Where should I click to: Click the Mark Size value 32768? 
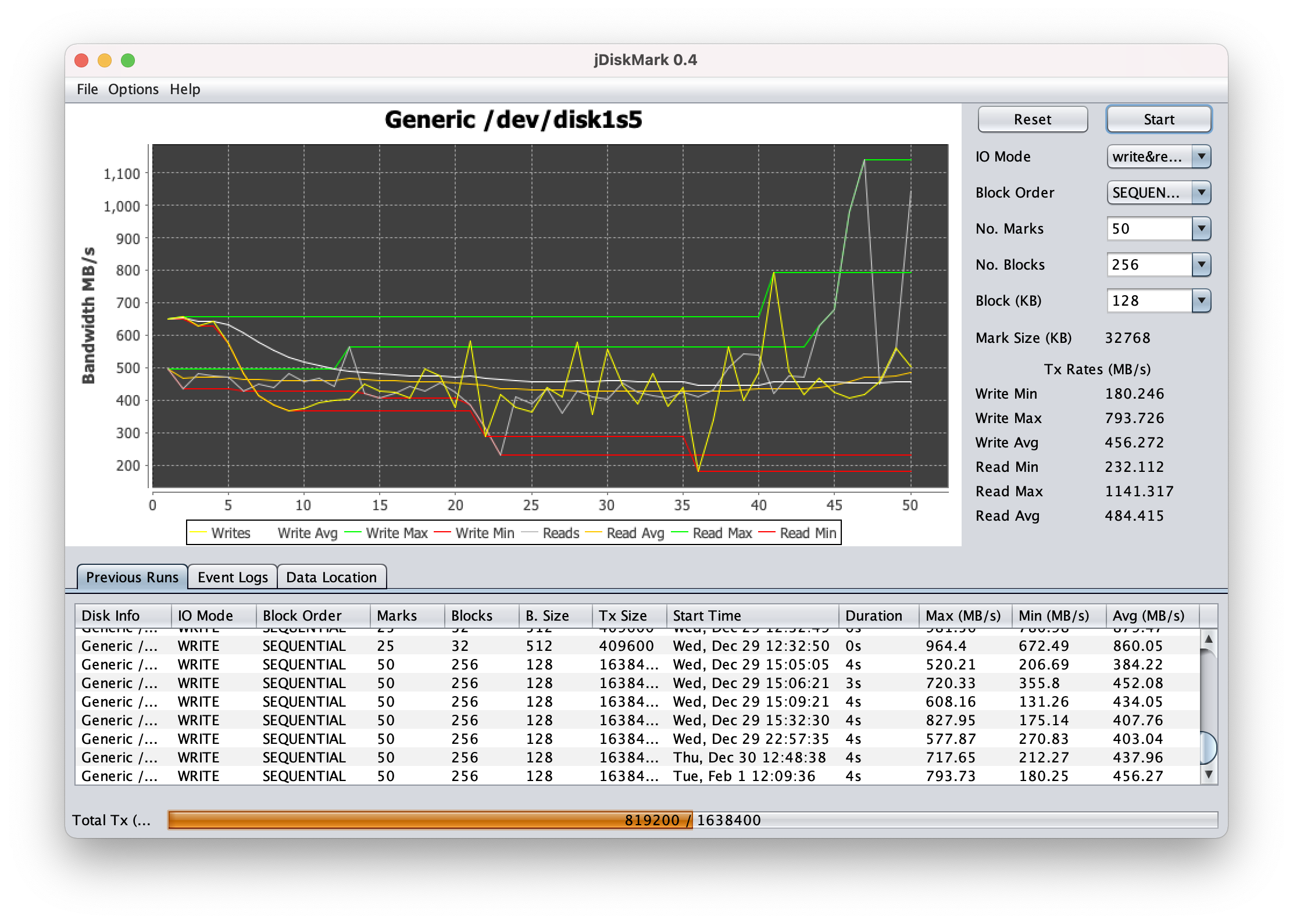click(1127, 338)
